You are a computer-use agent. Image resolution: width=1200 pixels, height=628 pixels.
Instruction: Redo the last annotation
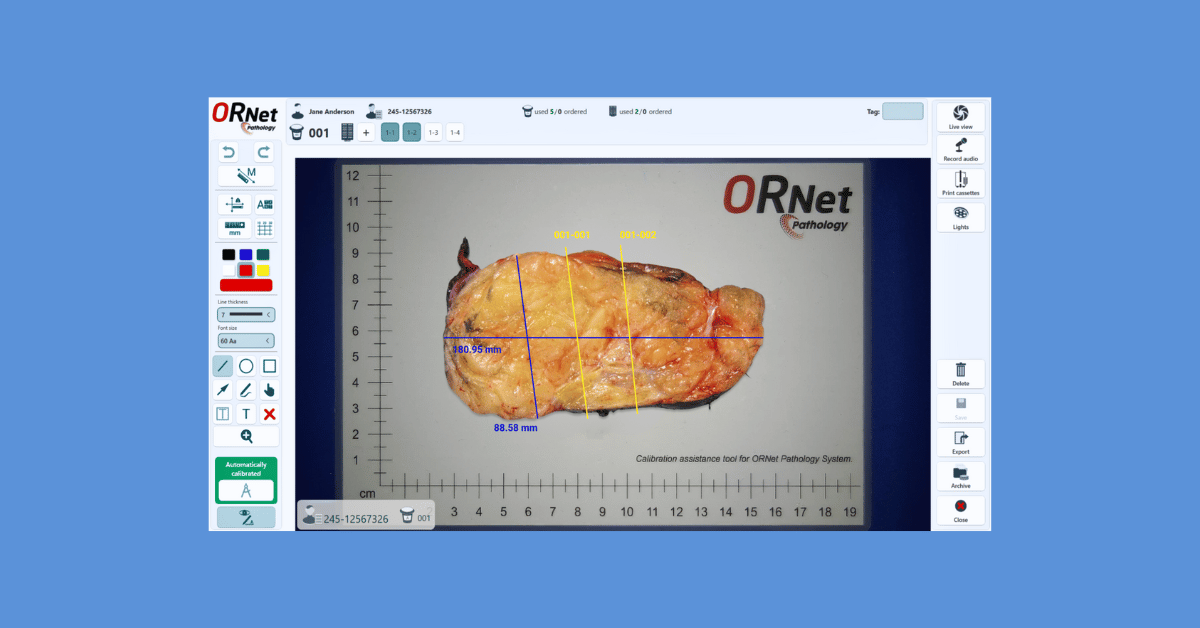click(264, 153)
